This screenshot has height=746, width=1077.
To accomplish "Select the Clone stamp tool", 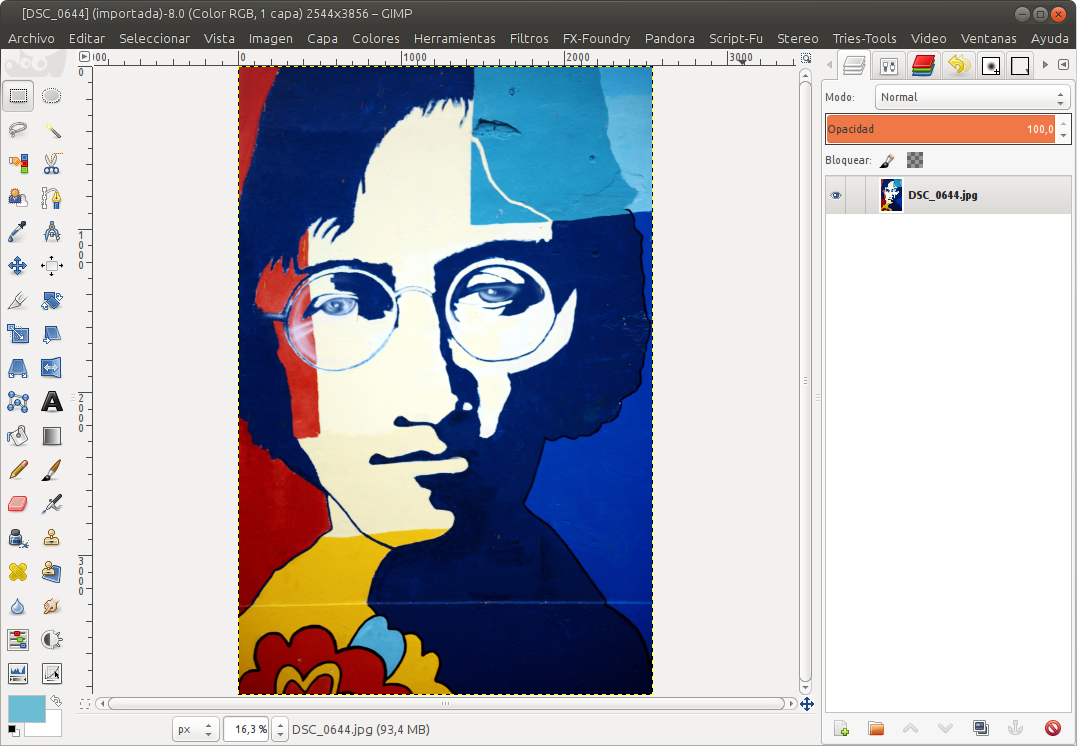I will click(52, 538).
